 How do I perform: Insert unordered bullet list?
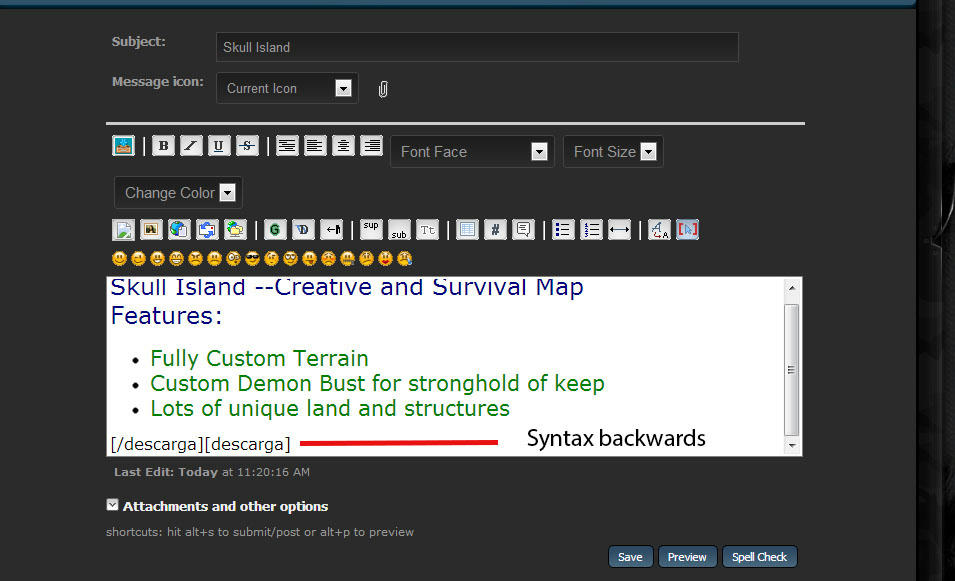[x=563, y=230]
